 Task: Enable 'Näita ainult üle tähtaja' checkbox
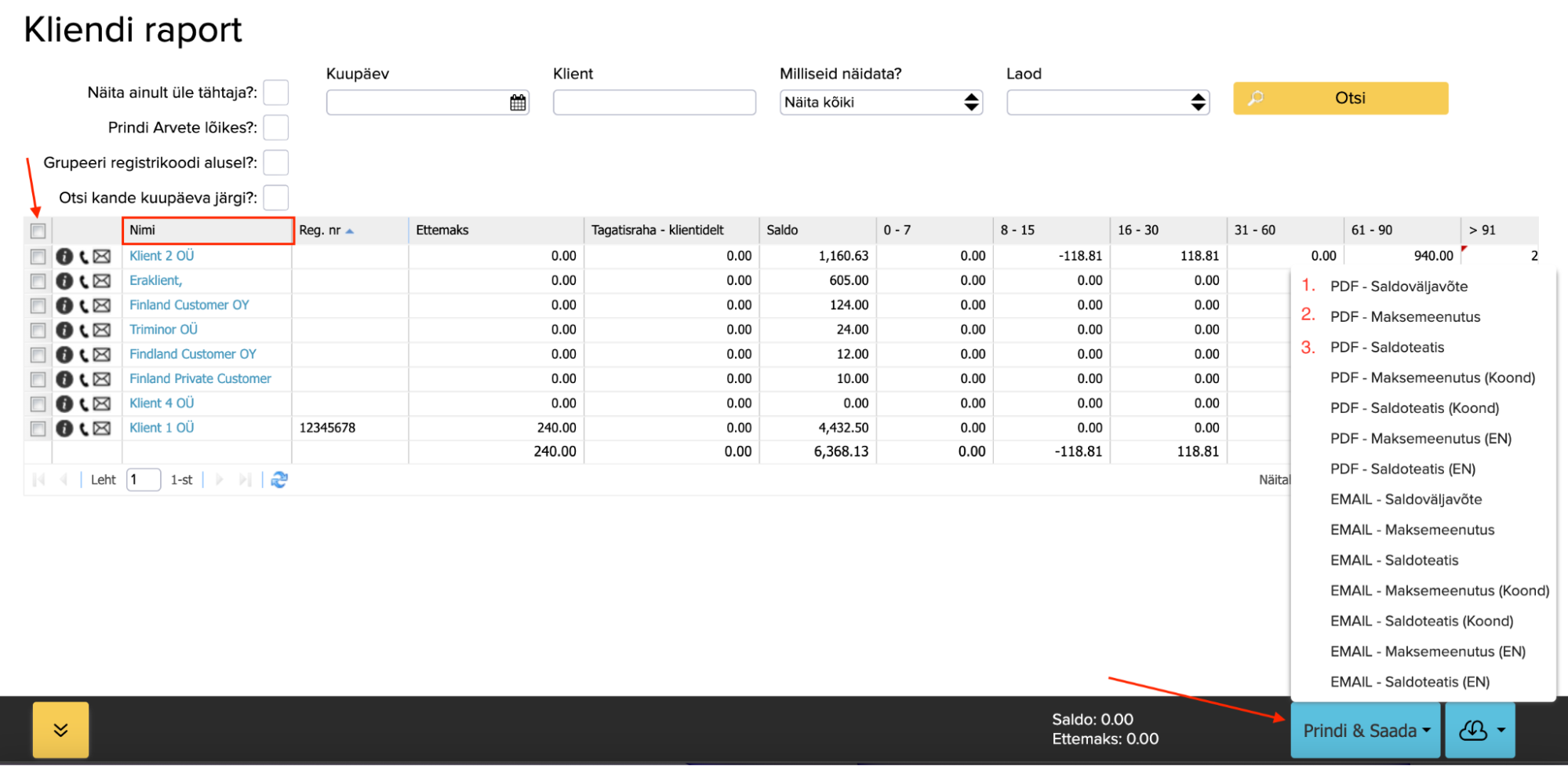[x=275, y=93]
